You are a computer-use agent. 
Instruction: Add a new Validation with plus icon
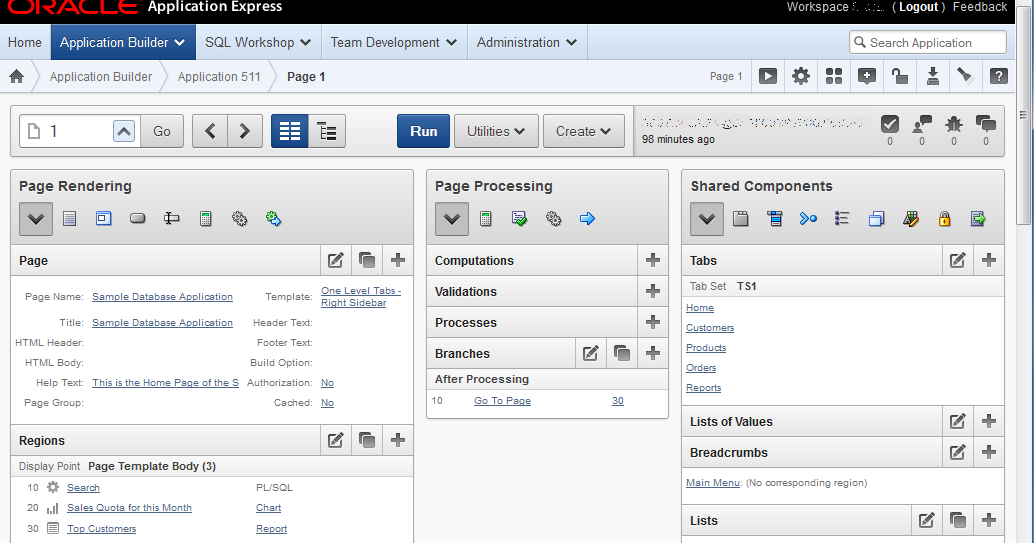653,291
